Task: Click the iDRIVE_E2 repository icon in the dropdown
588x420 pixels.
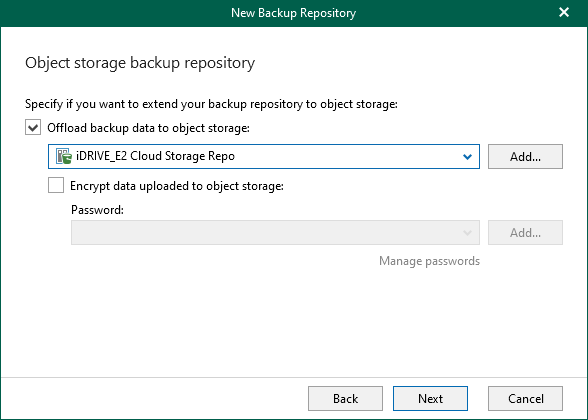Action: [64, 156]
